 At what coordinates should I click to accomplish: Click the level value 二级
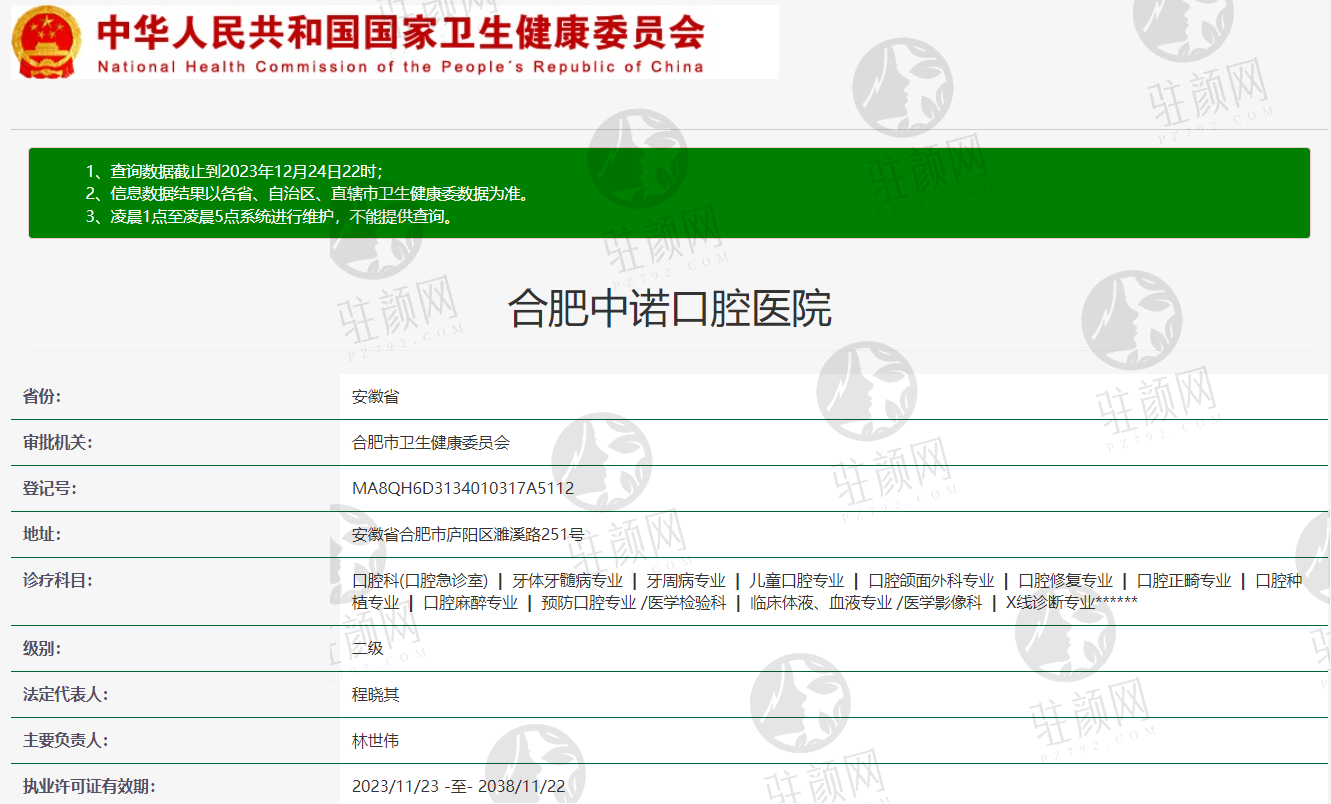[x=368, y=649]
